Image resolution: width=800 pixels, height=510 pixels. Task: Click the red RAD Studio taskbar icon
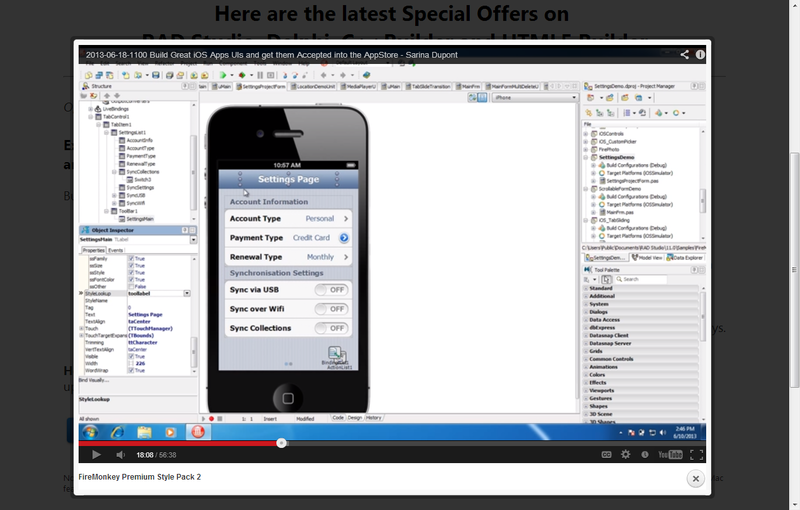coord(198,432)
